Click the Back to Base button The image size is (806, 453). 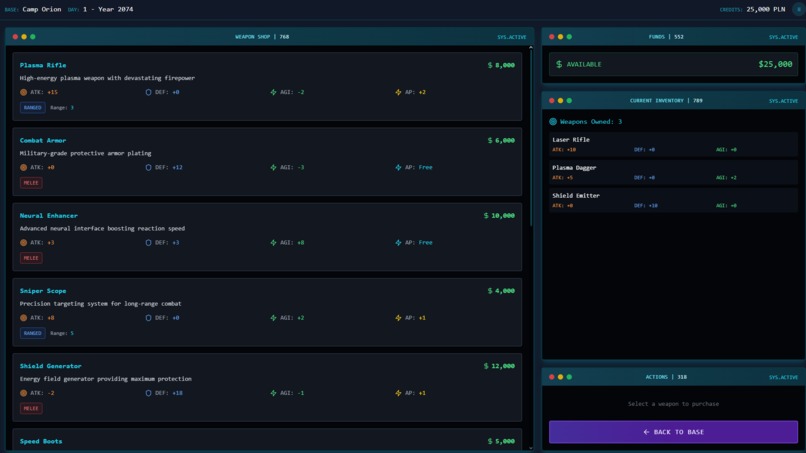(673, 432)
